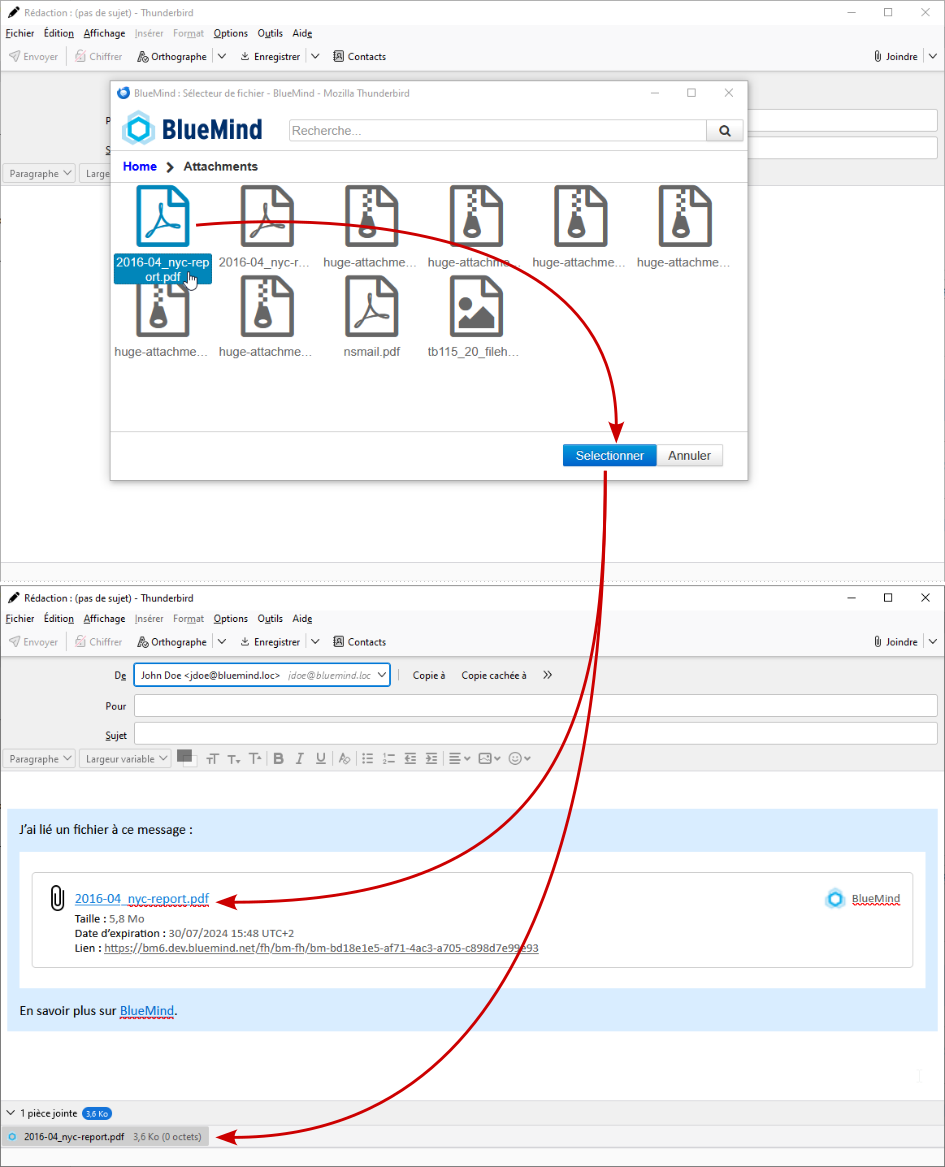Show more address fields with double chevron
945x1167 pixels.
[x=547, y=675]
